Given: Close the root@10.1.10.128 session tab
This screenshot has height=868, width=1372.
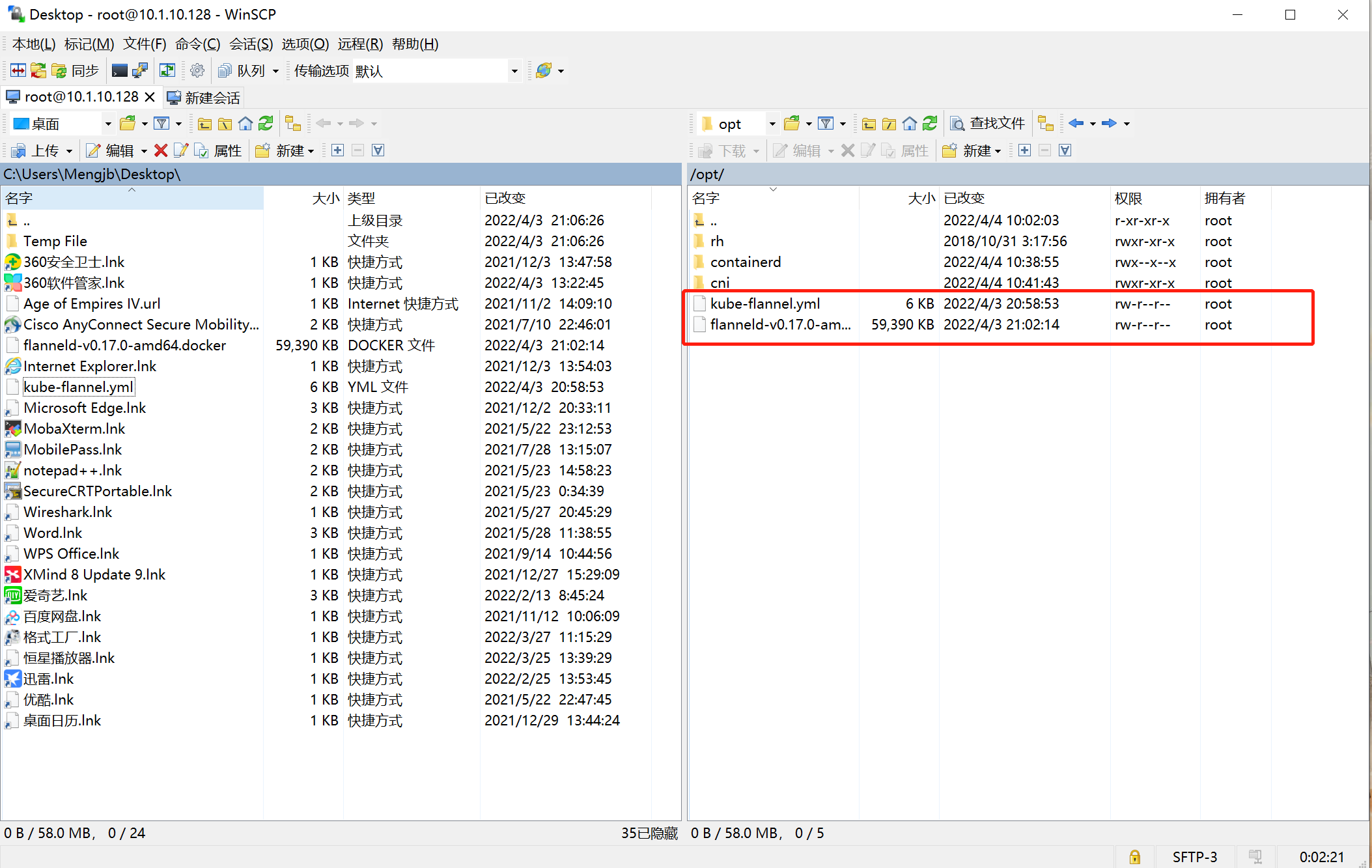Looking at the screenshot, I should (x=150, y=97).
